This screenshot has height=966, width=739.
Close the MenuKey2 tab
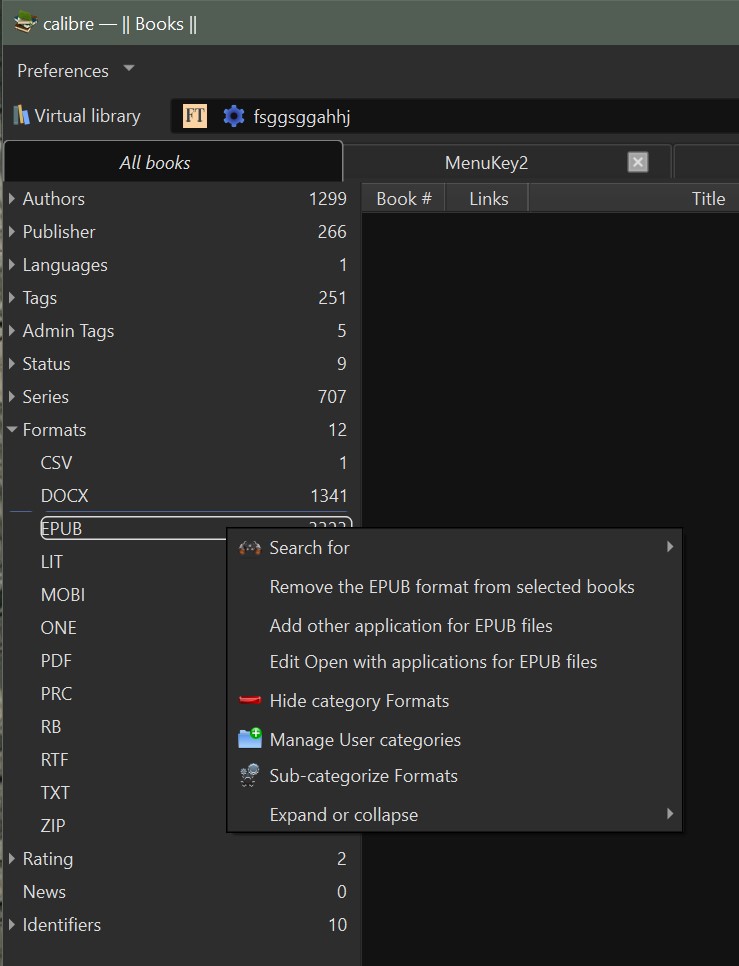(638, 162)
